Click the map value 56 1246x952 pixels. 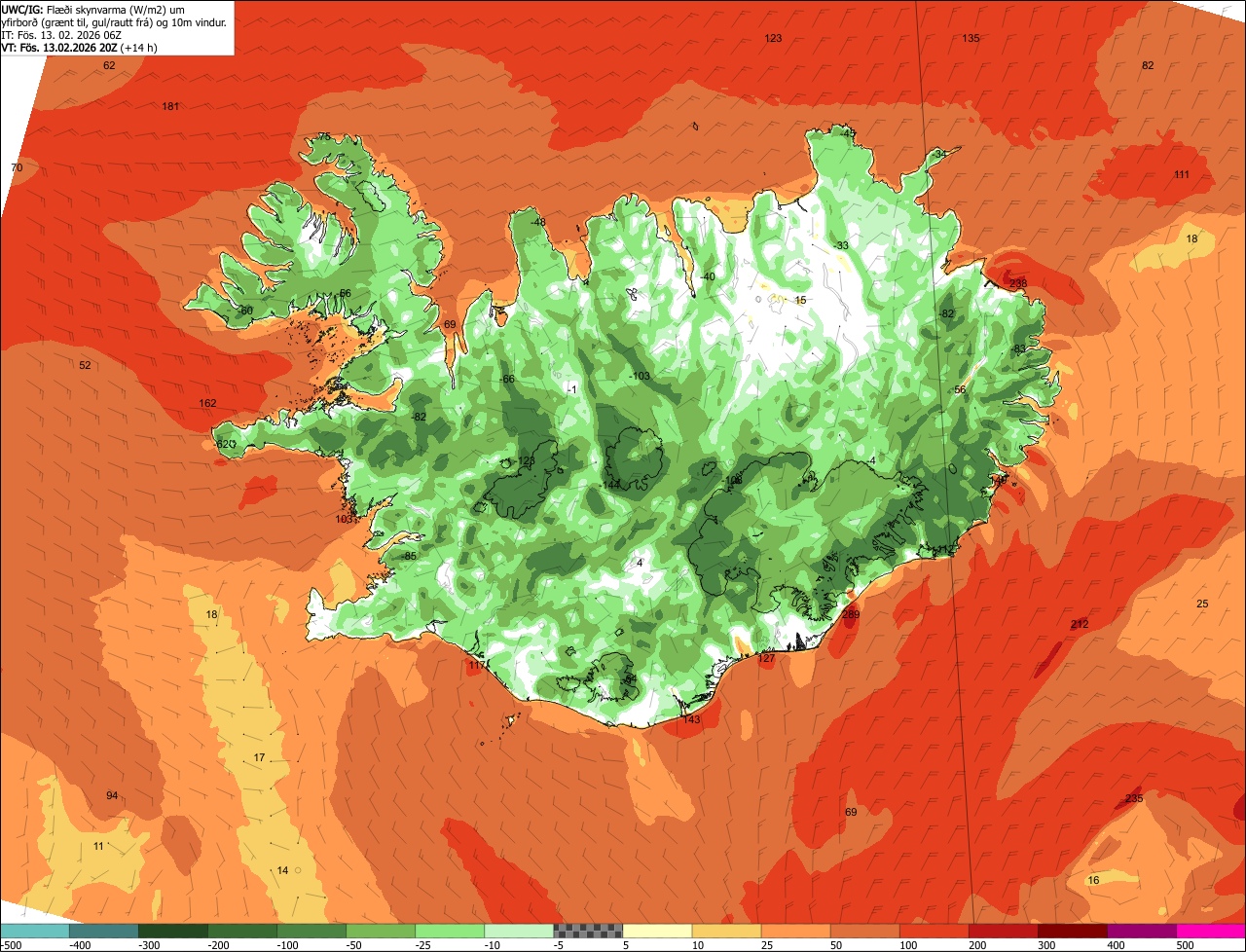click(x=960, y=389)
